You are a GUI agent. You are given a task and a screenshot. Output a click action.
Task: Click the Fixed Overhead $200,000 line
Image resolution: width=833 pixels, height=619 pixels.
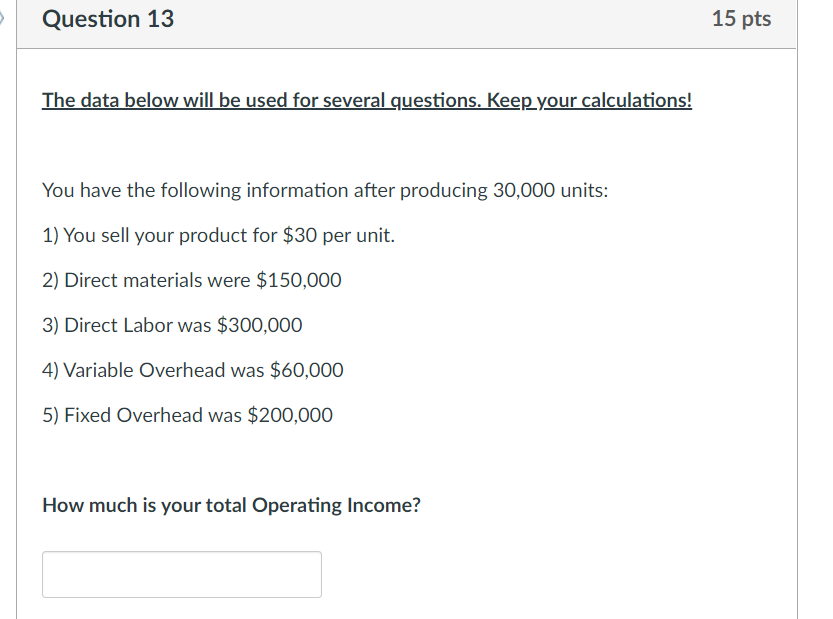(x=186, y=414)
